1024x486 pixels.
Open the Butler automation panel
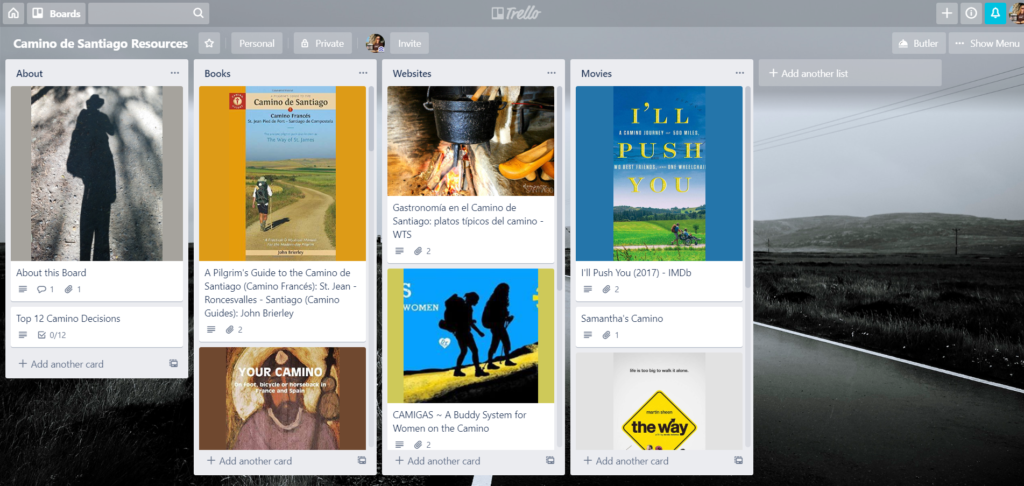click(x=918, y=44)
